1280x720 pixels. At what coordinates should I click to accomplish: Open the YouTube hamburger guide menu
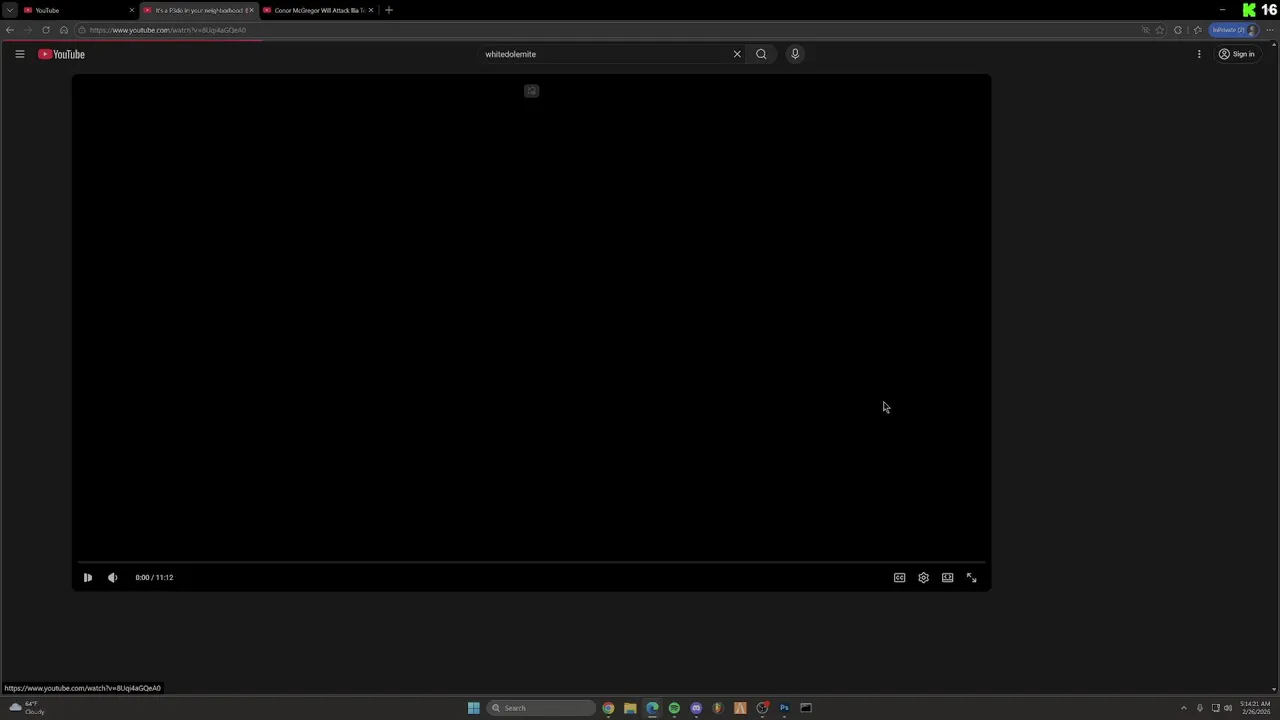click(x=19, y=54)
